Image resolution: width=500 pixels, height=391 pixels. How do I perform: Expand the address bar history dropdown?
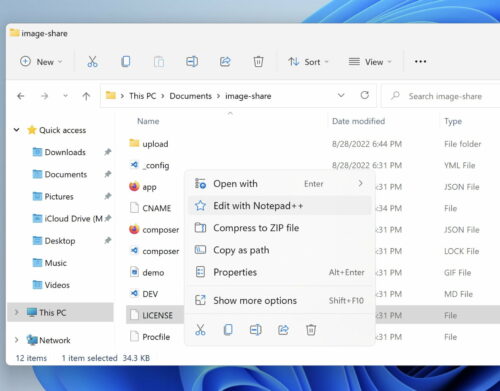click(x=341, y=96)
